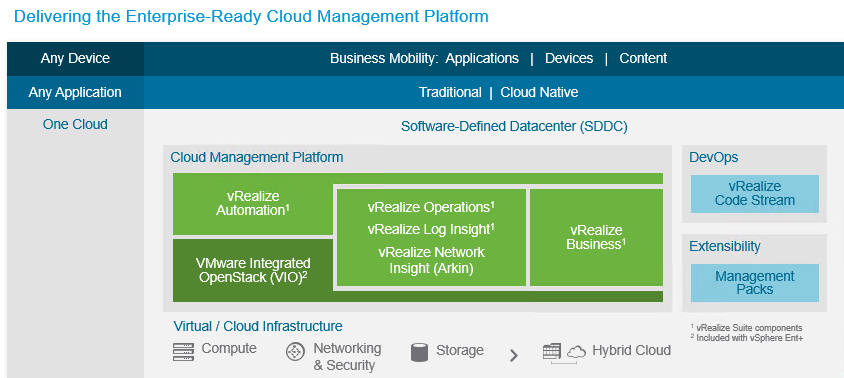844x378 pixels.
Task: Click the Hybrid Cloud datacenter grid icon
Action: pyautogui.click(x=552, y=352)
